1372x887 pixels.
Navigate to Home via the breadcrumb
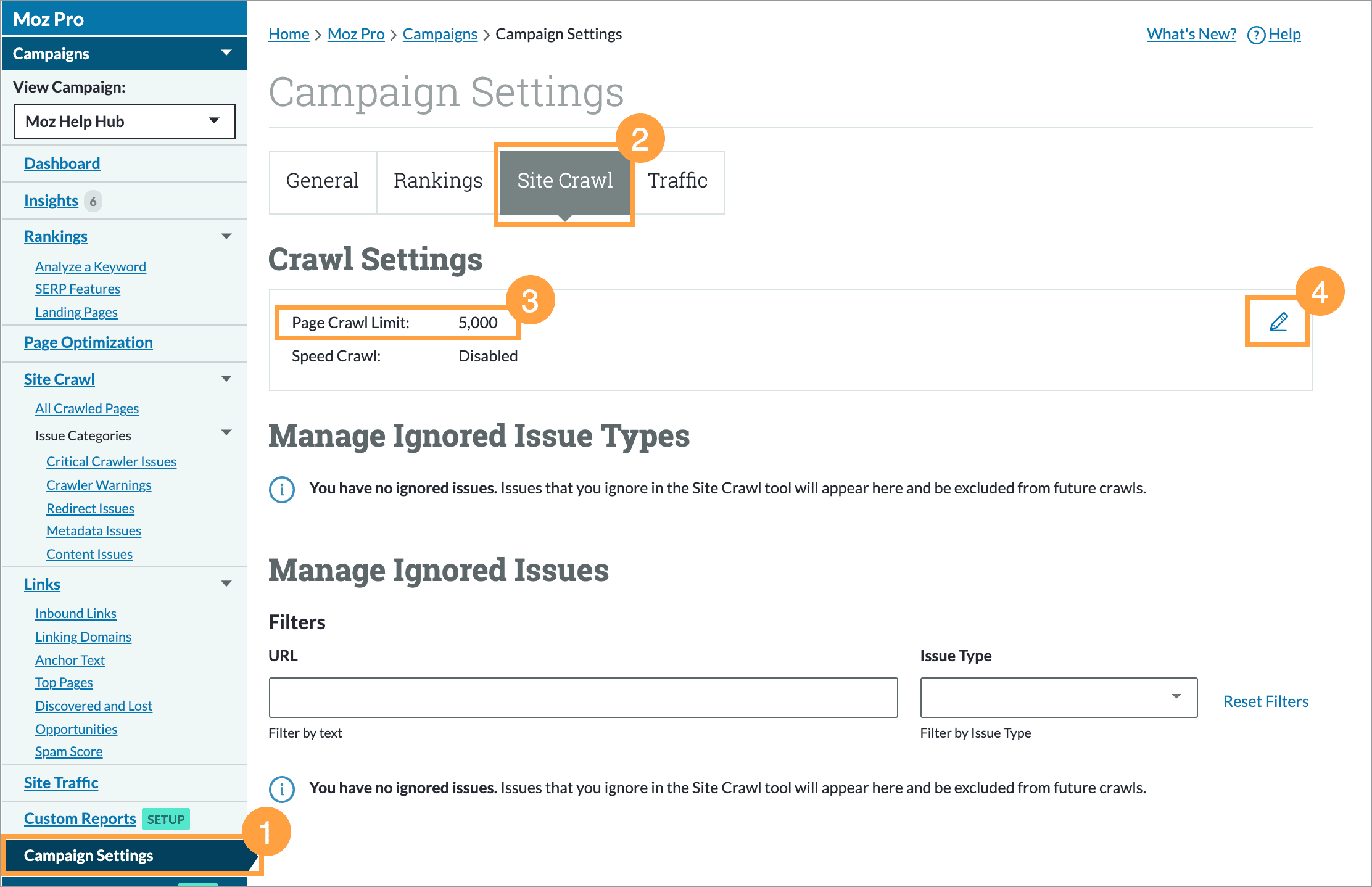[289, 35]
